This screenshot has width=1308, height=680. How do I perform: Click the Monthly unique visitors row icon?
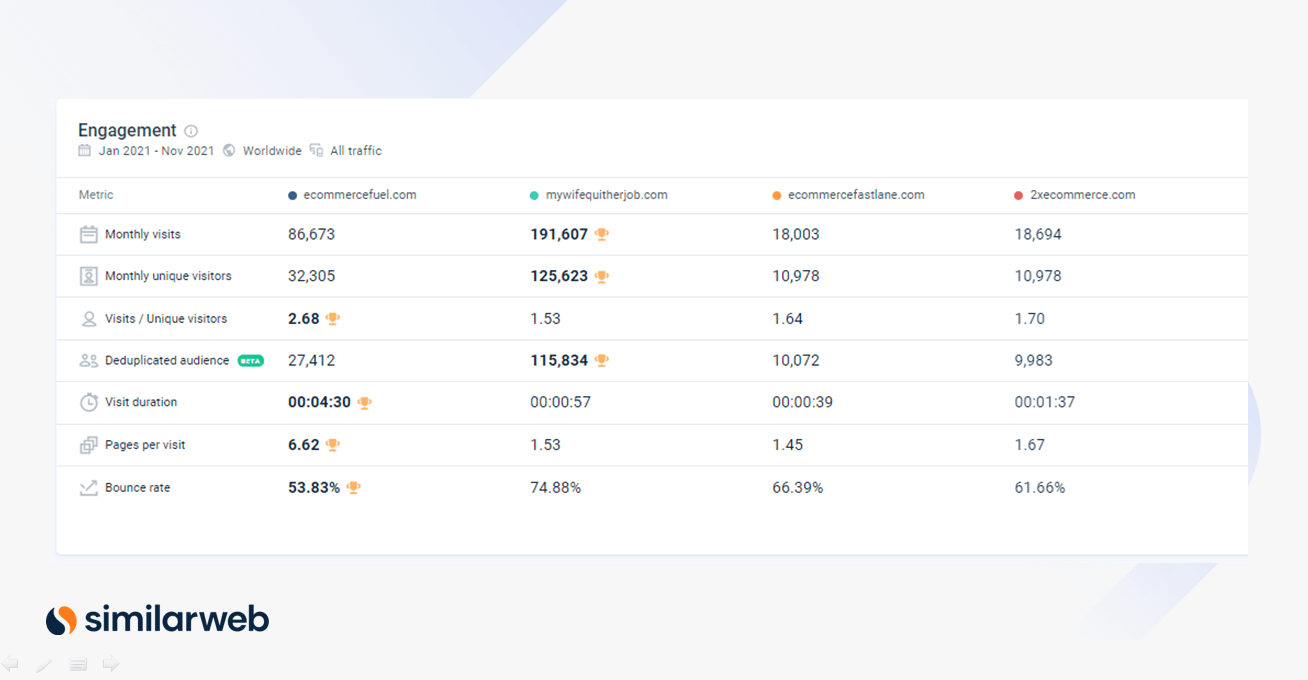coord(88,276)
